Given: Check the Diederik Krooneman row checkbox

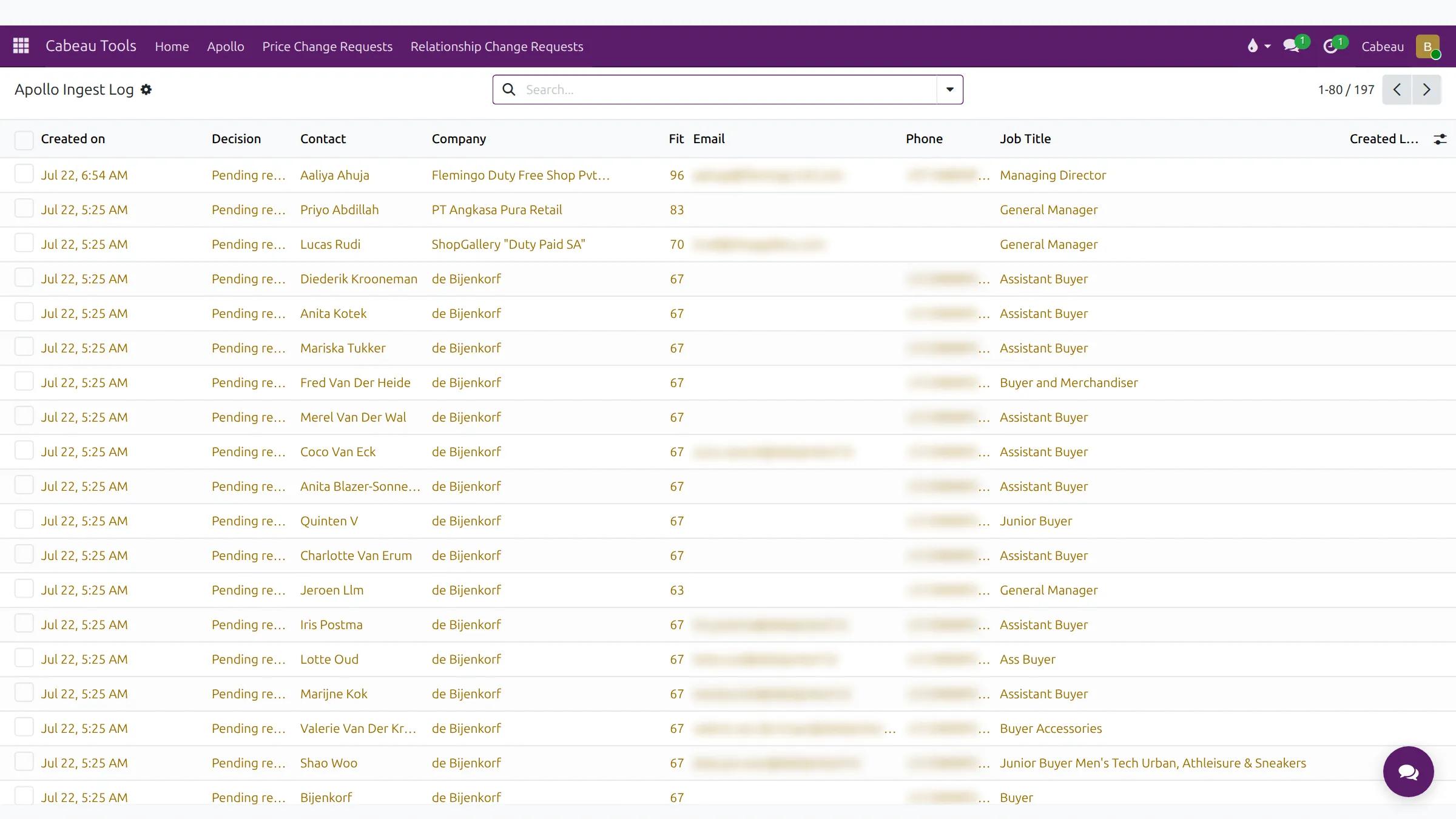Looking at the screenshot, I should pyautogui.click(x=24, y=278).
